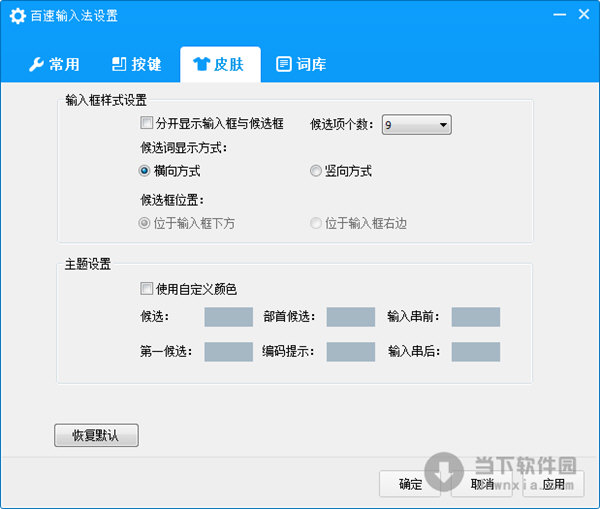
Task: Click the gear icon in title bar
Action: click(17, 16)
